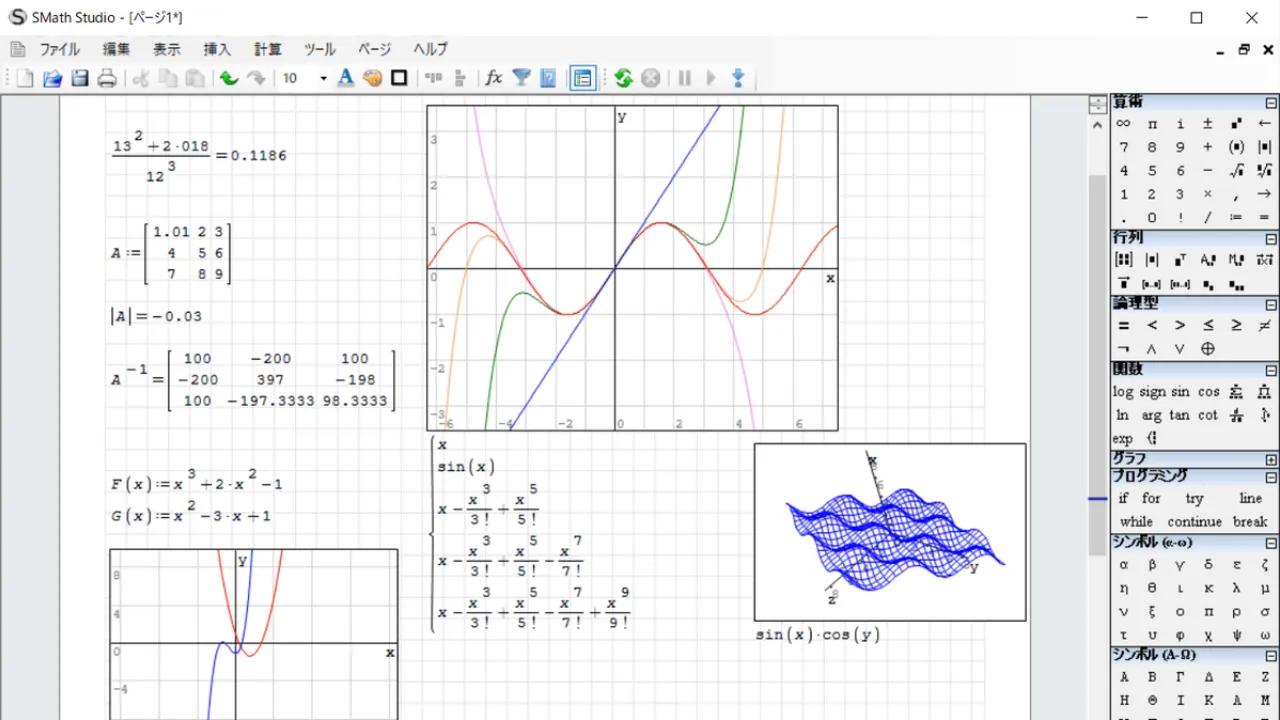Open the 表示 menu

pos(167,49)
